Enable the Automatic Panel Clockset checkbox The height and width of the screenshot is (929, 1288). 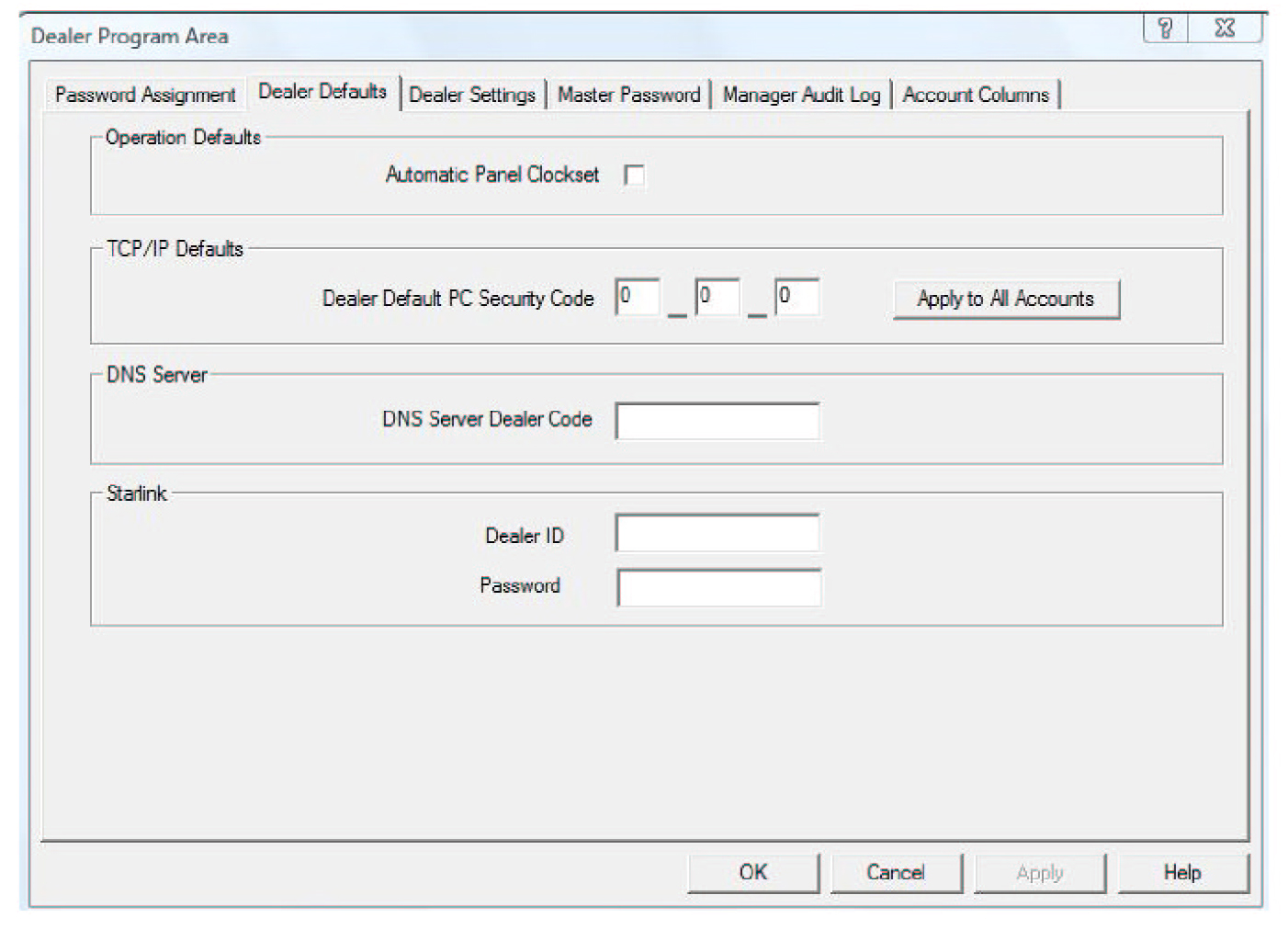[634, 175]
